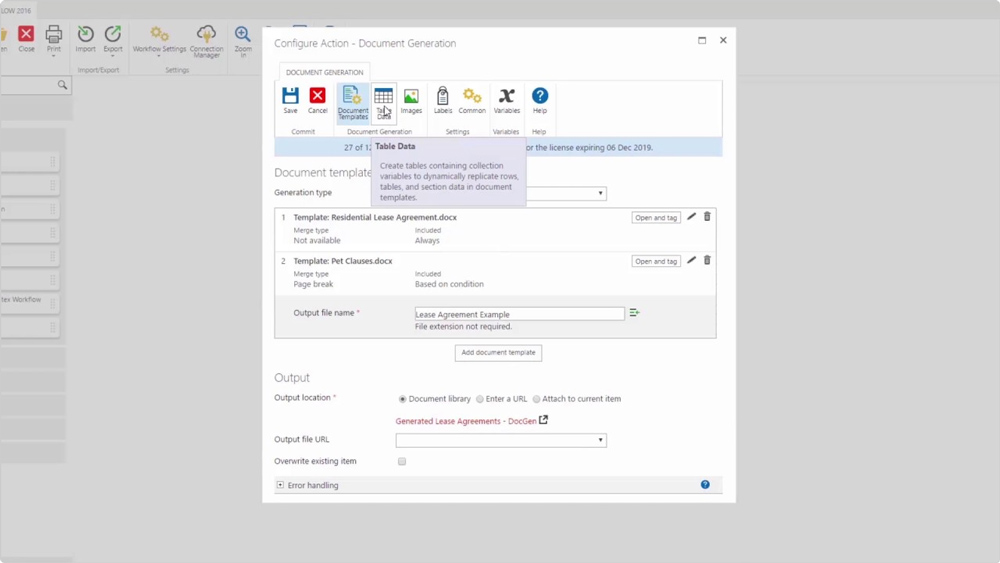Open the Variables icon

[x=507, y=99]
